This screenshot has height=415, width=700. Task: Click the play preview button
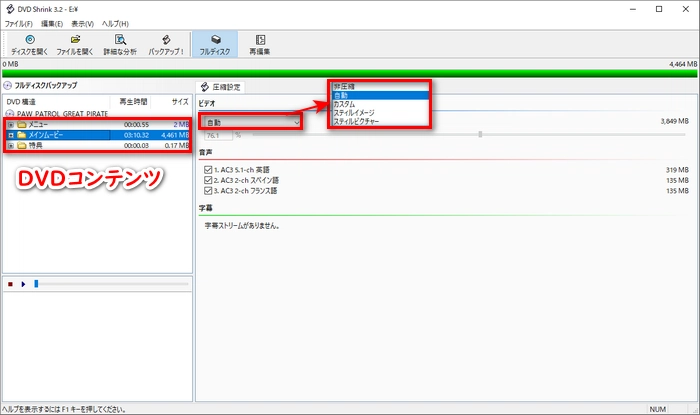(x=23, y=284)
